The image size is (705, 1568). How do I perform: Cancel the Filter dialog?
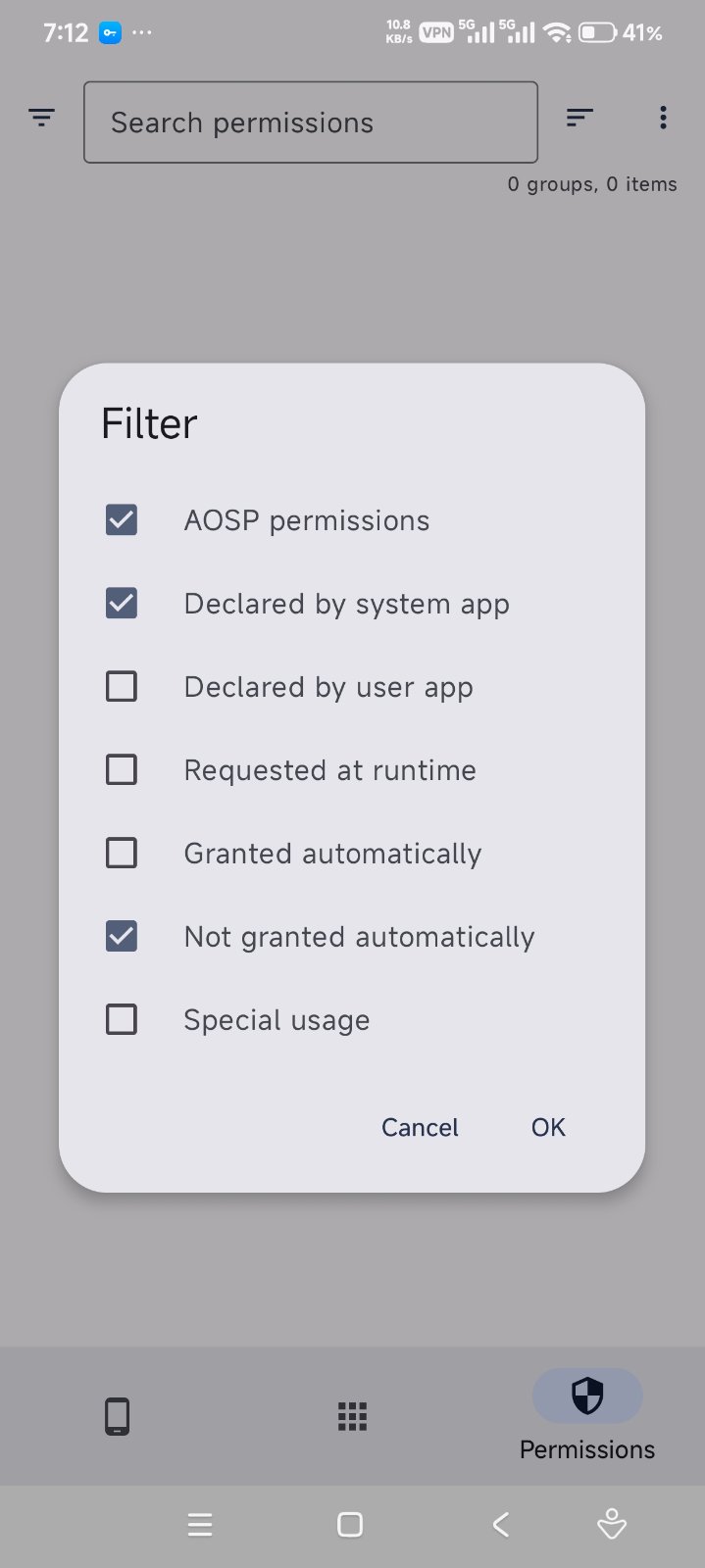click(x=420, y=1127)
